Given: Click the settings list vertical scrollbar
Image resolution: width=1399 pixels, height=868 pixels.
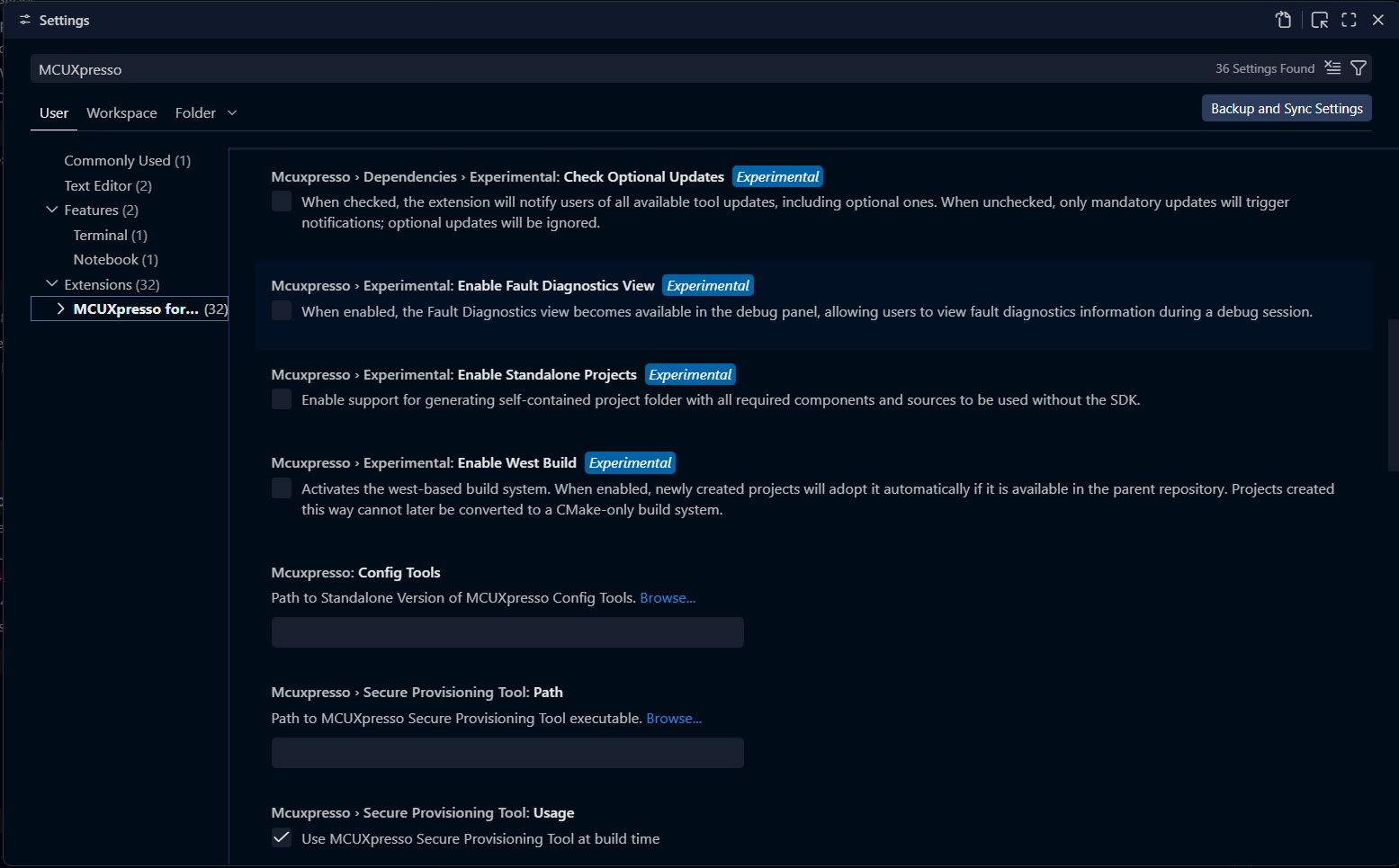Looking at the screenshot, I should pyautogui.click(x=1393, y=394).
